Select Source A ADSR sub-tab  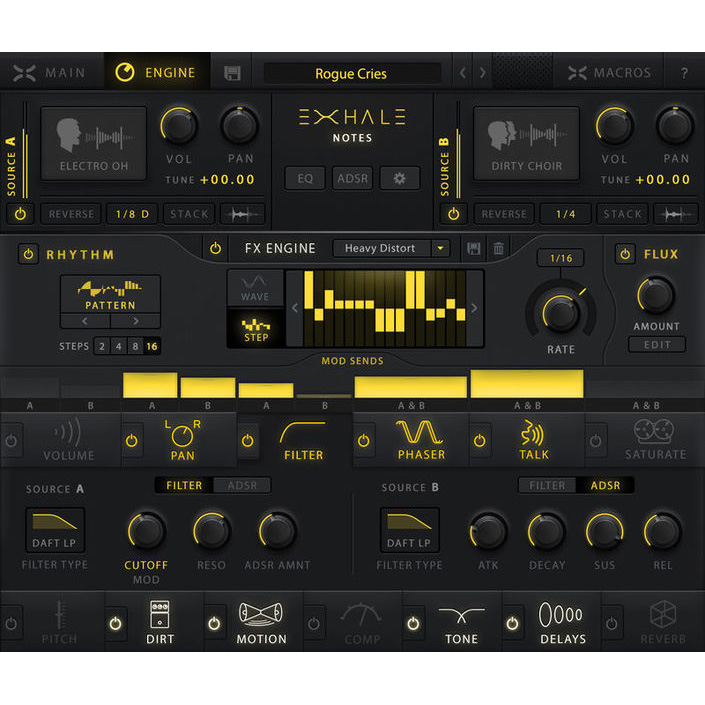(242, 486)
